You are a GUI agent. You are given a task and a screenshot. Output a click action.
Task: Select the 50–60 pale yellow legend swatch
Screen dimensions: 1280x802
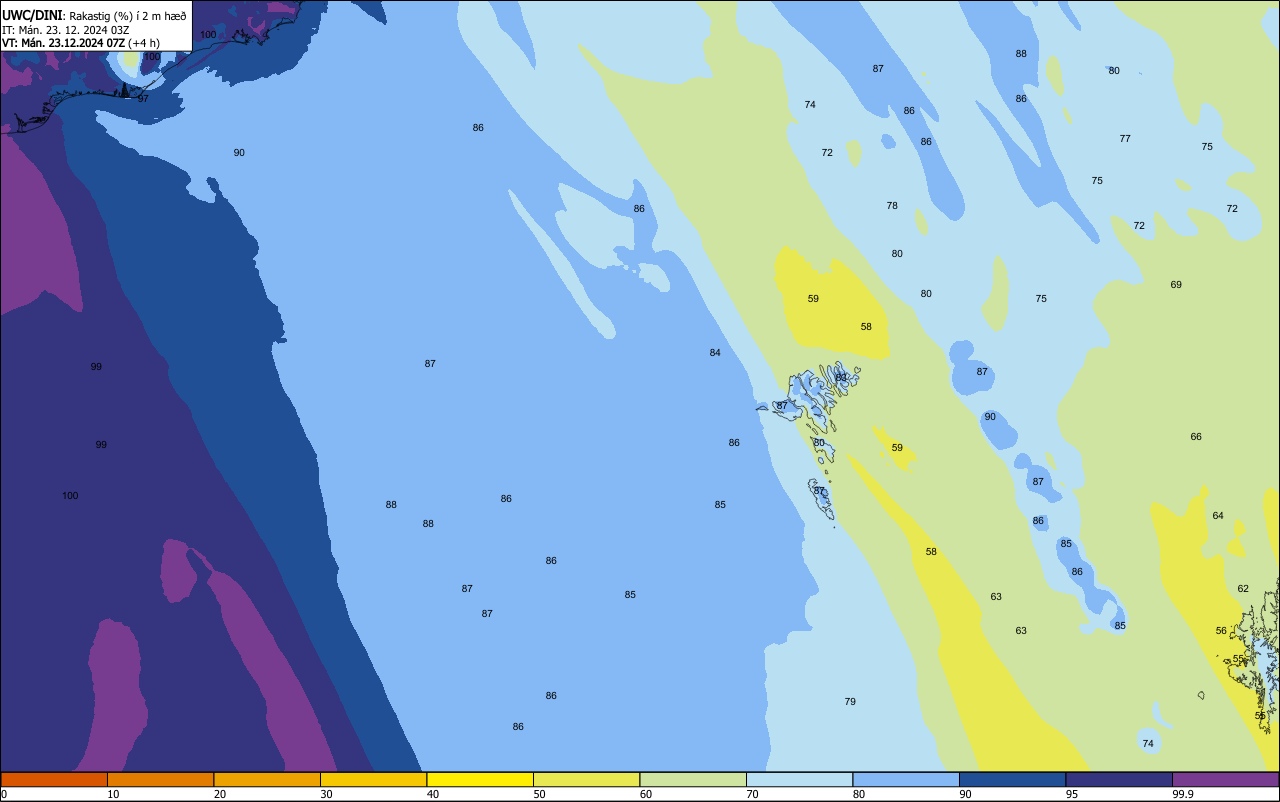(586, 779)
